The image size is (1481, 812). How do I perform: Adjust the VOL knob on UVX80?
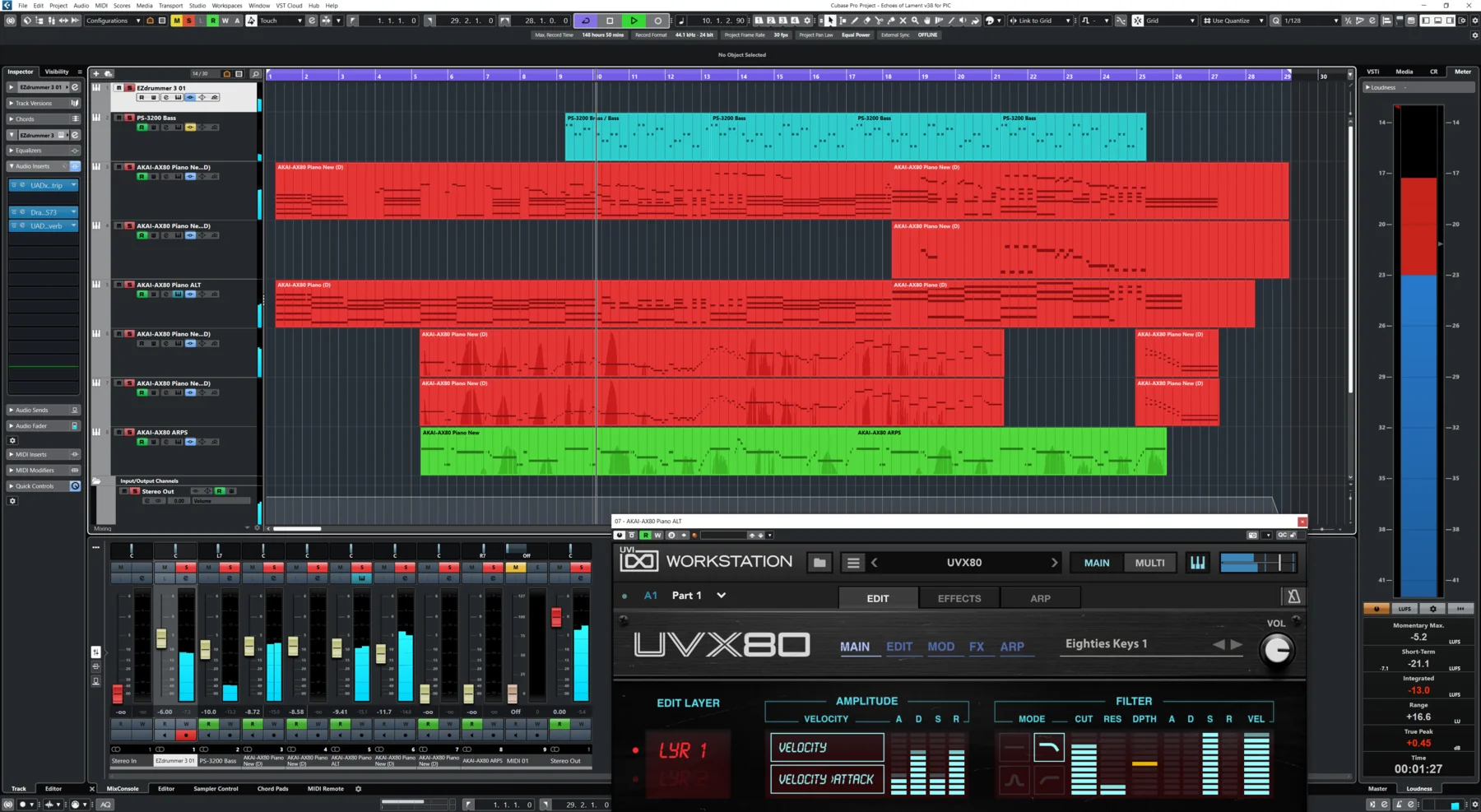[x=1278, y=650]
